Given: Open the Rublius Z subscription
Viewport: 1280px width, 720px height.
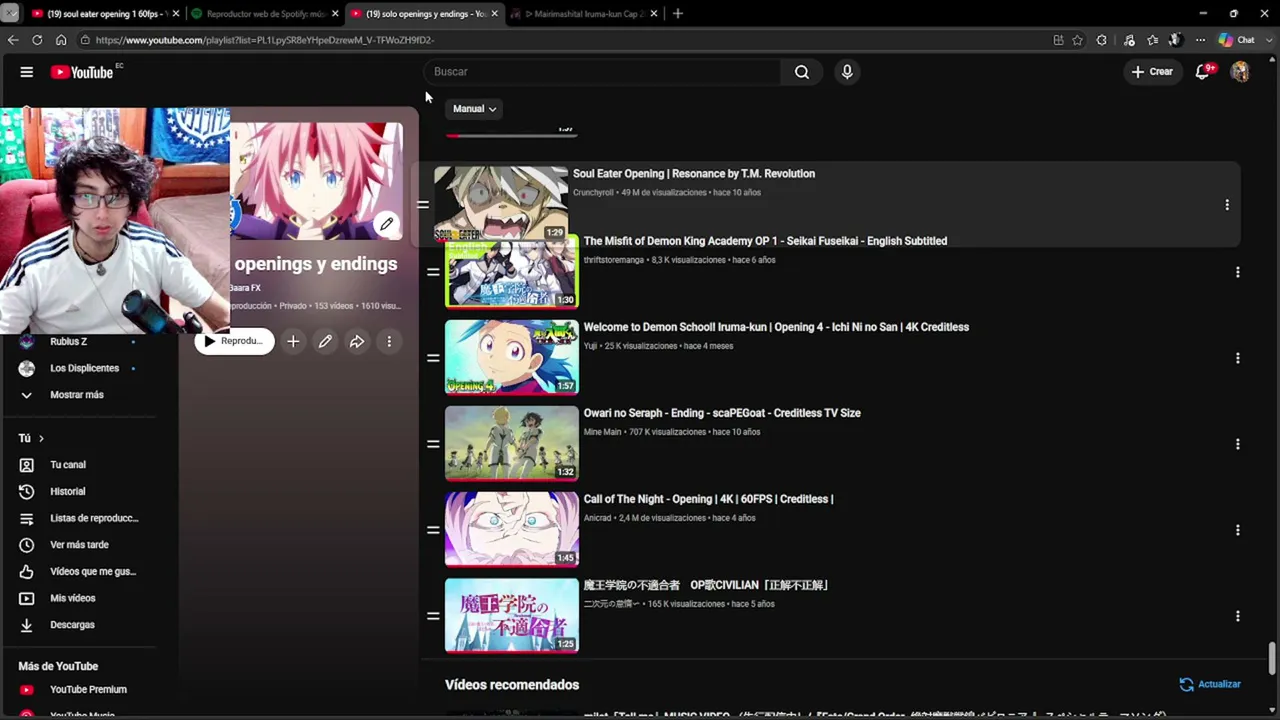Looking at the screenshot, I should [x=68, y=342].
